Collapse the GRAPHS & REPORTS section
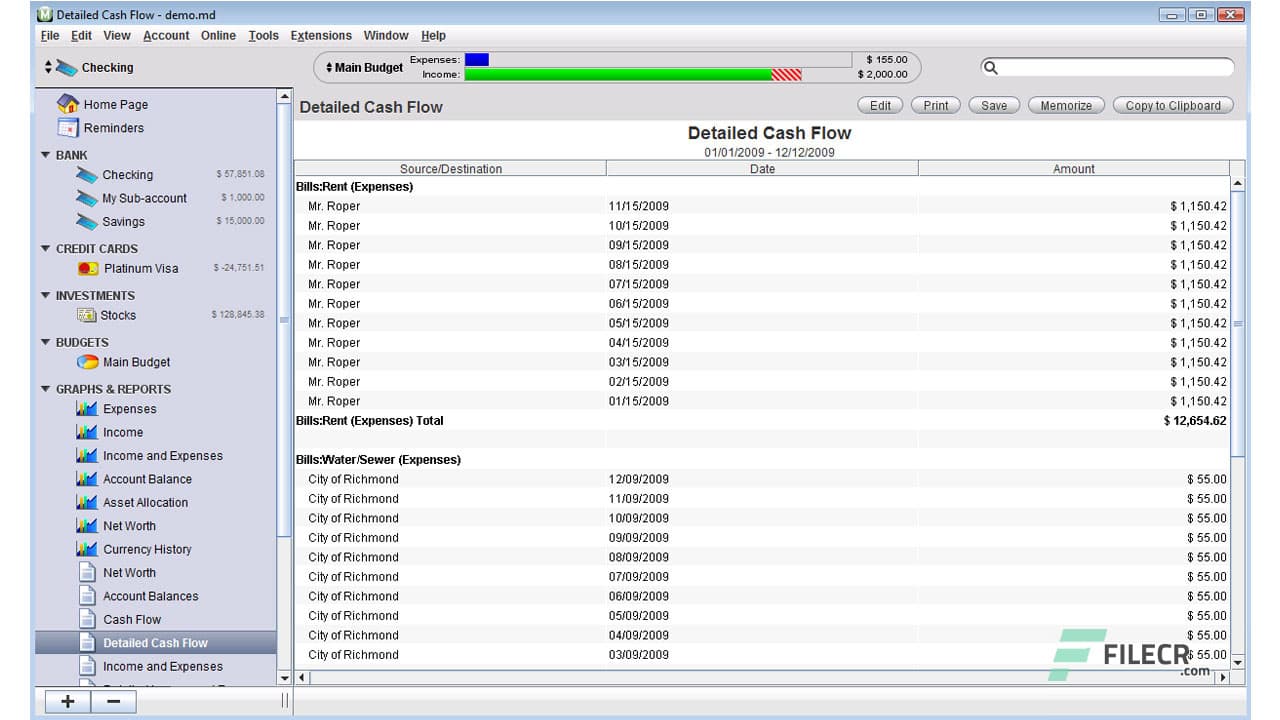Viewport: 1280px width, 720px height. (45, 389)
